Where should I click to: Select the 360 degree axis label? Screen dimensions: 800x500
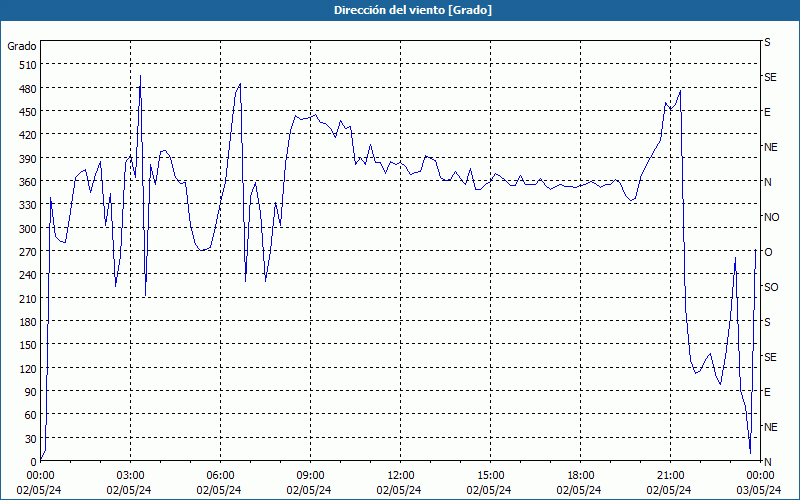(28, 182)
